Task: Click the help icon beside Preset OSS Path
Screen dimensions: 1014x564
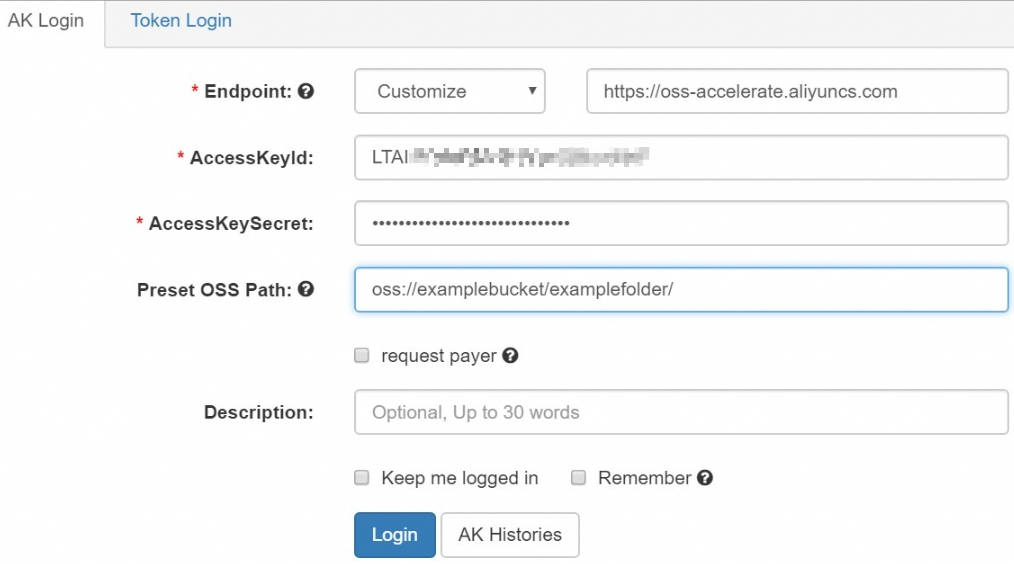Action: 307,289
